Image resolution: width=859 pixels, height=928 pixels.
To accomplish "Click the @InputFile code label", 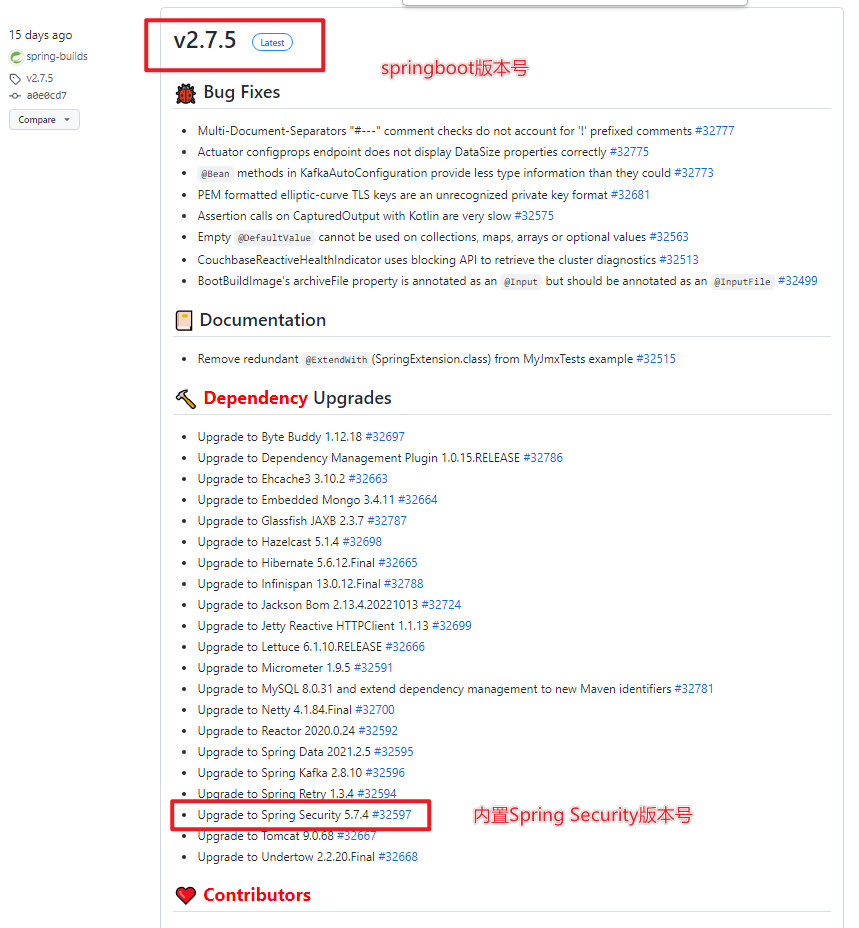I will (742, 282).
